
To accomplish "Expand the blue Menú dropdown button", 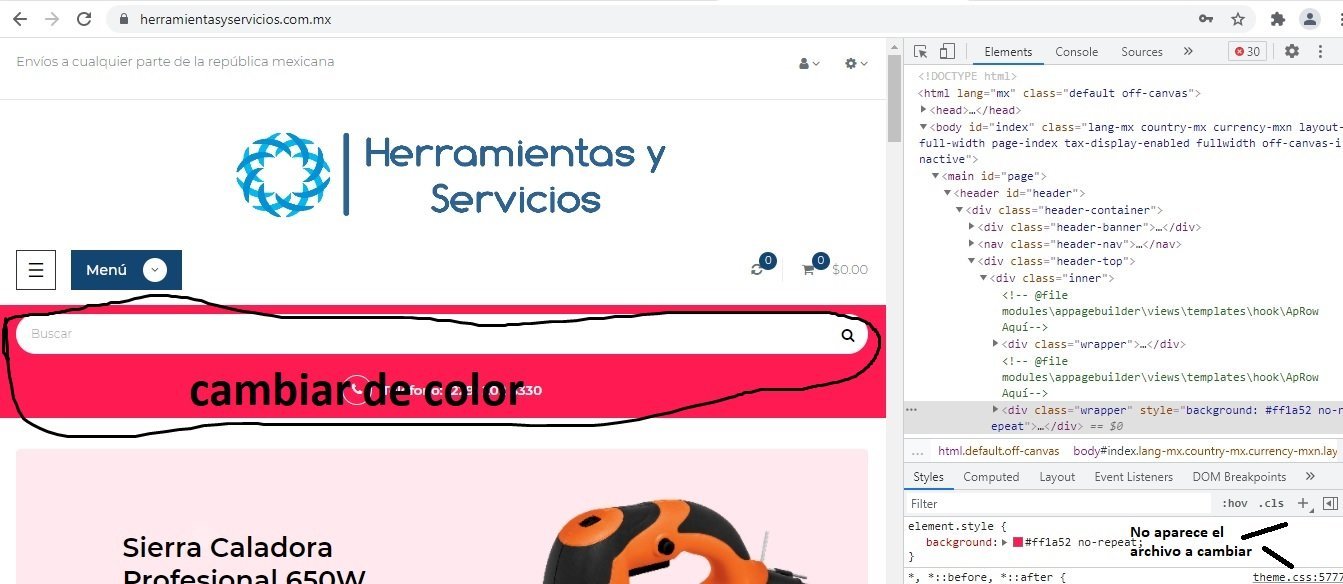I will (126, 270).
